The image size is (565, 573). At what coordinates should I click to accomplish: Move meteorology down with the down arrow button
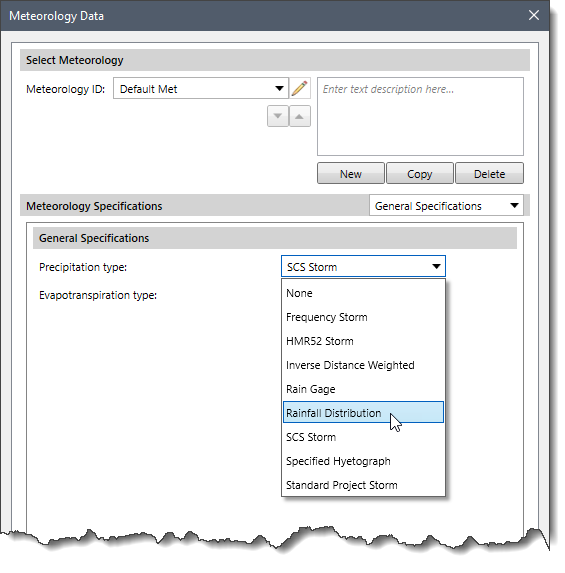point(278,116)
